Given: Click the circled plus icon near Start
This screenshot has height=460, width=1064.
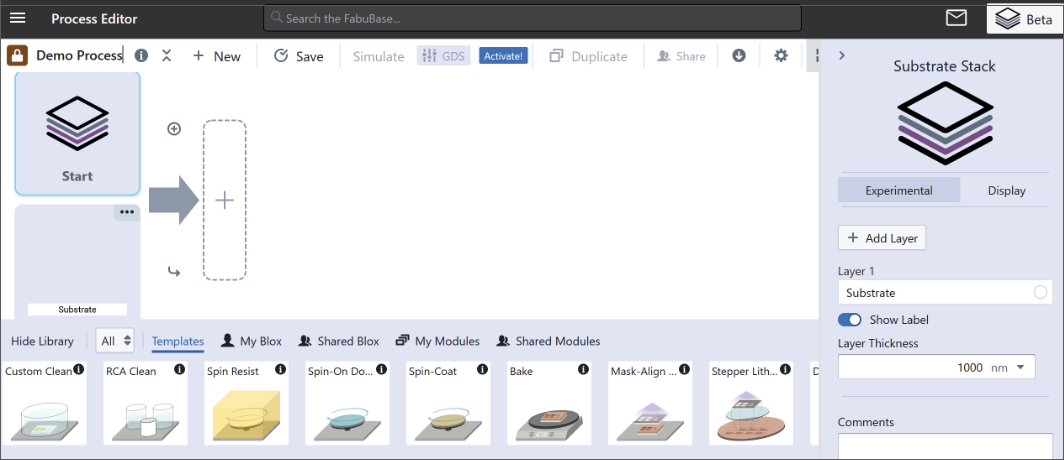Looking at the screenshot, I should pos(174,129).
